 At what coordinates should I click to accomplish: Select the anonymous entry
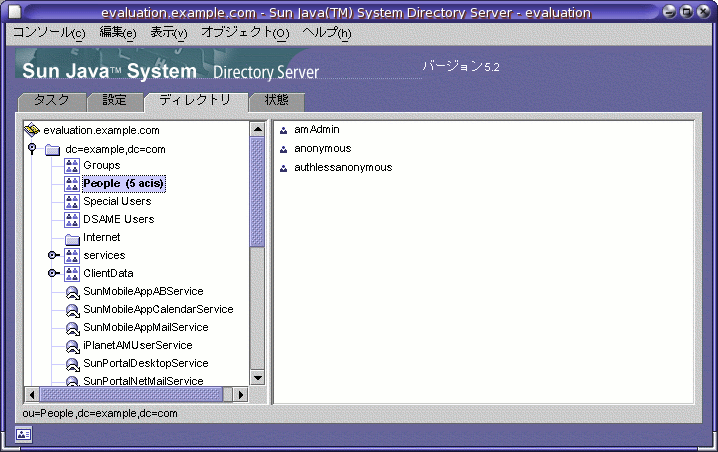(323, 149)
